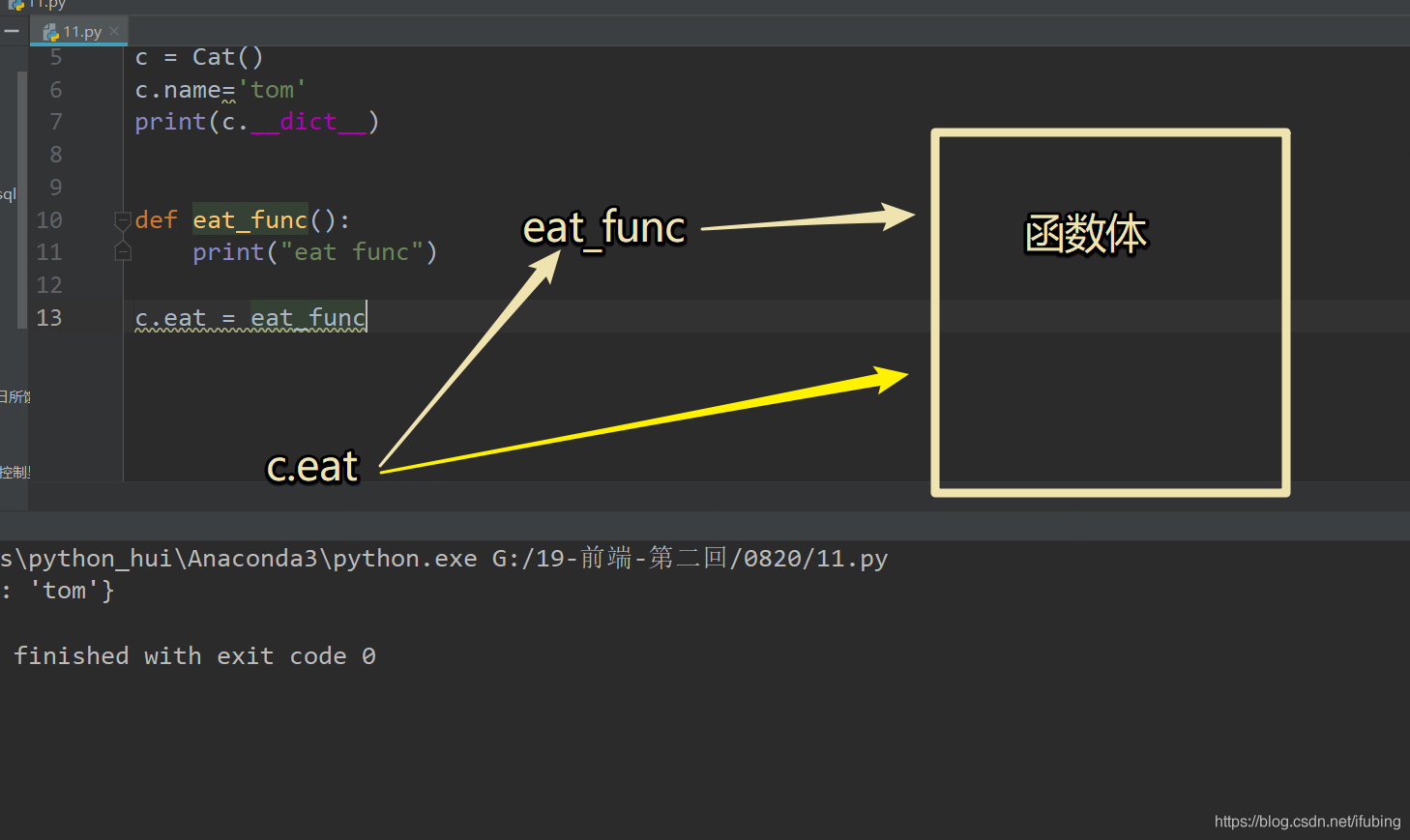
Task: Click line number 13 in the gutter
Action: tap(49, 318)
